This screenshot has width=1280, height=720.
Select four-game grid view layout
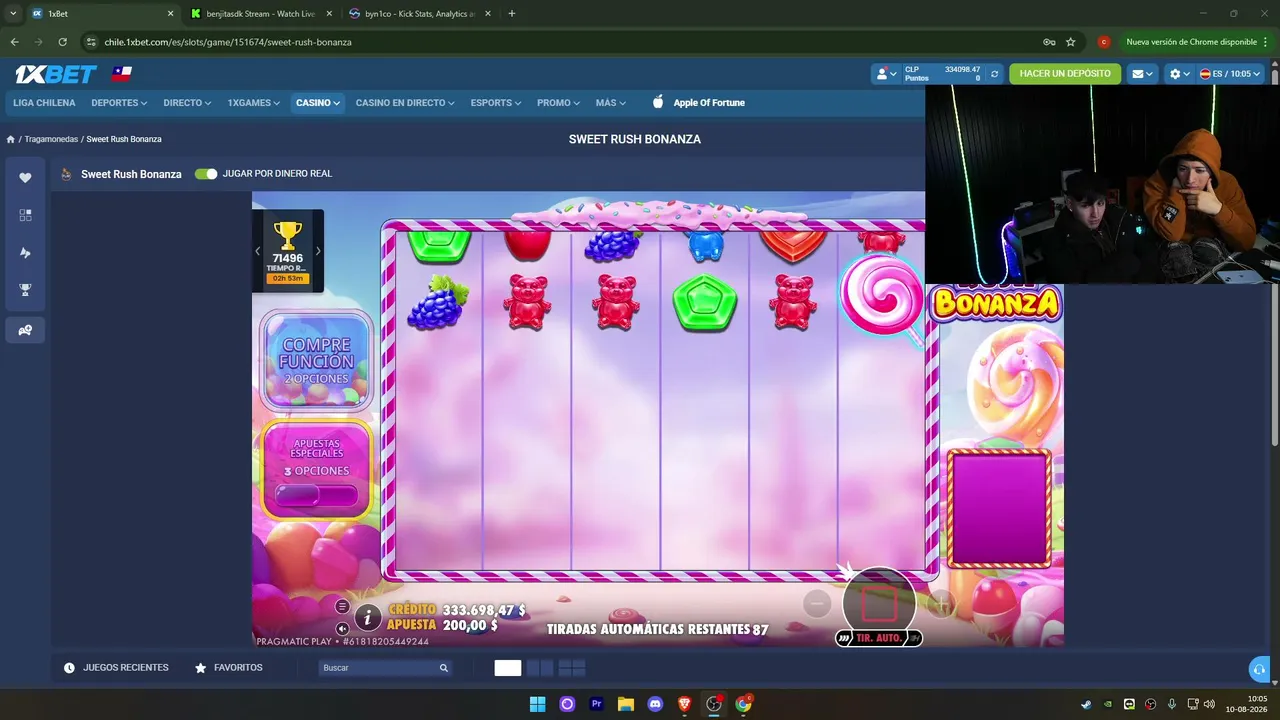pos(572,668)
